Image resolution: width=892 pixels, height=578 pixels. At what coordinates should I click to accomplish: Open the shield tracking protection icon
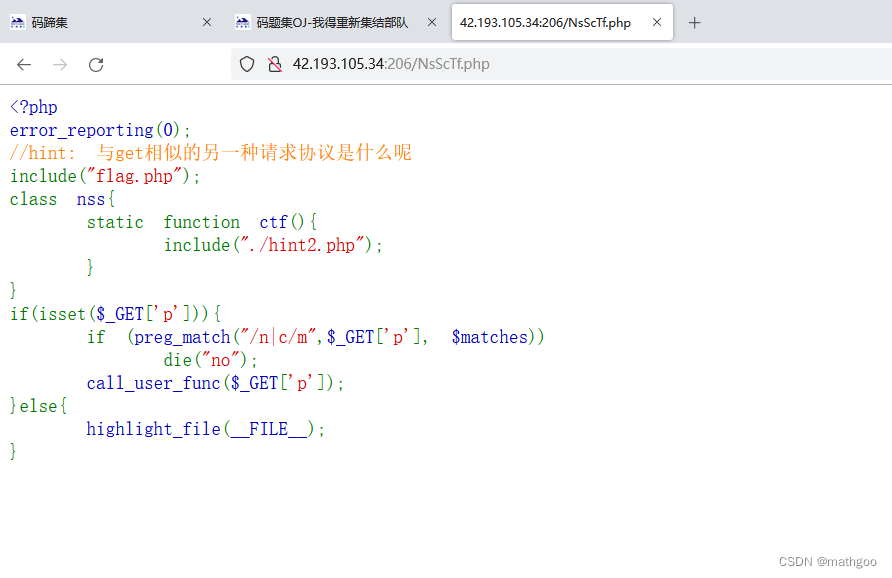(x=247, y=64)
